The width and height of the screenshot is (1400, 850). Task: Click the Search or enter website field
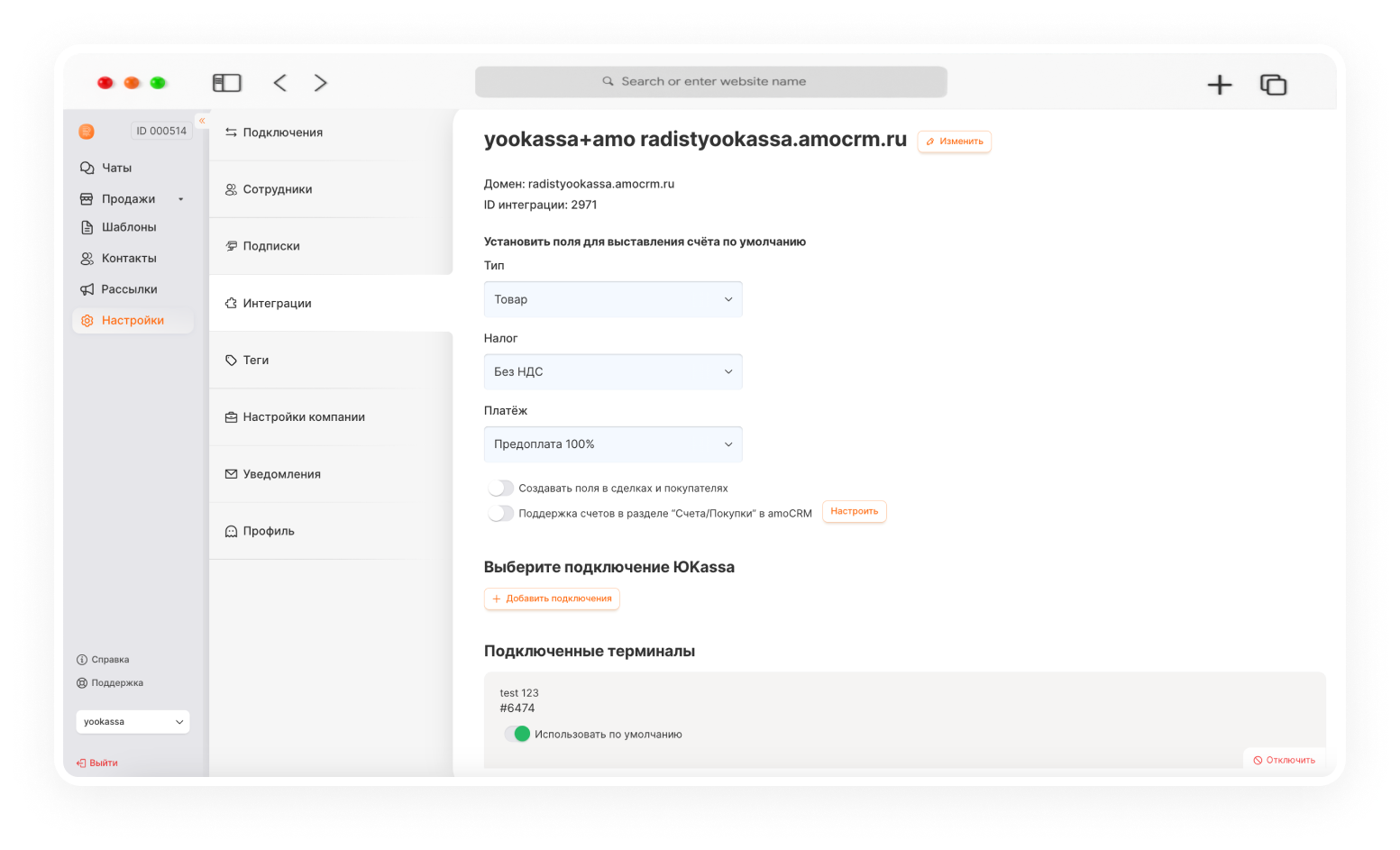tap(711, 81)
